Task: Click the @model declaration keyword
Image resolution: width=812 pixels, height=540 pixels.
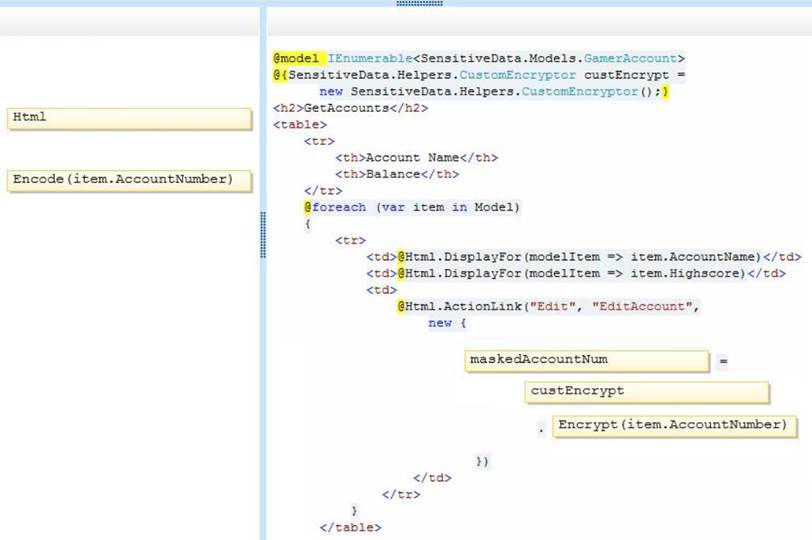Action: (296, 59)
